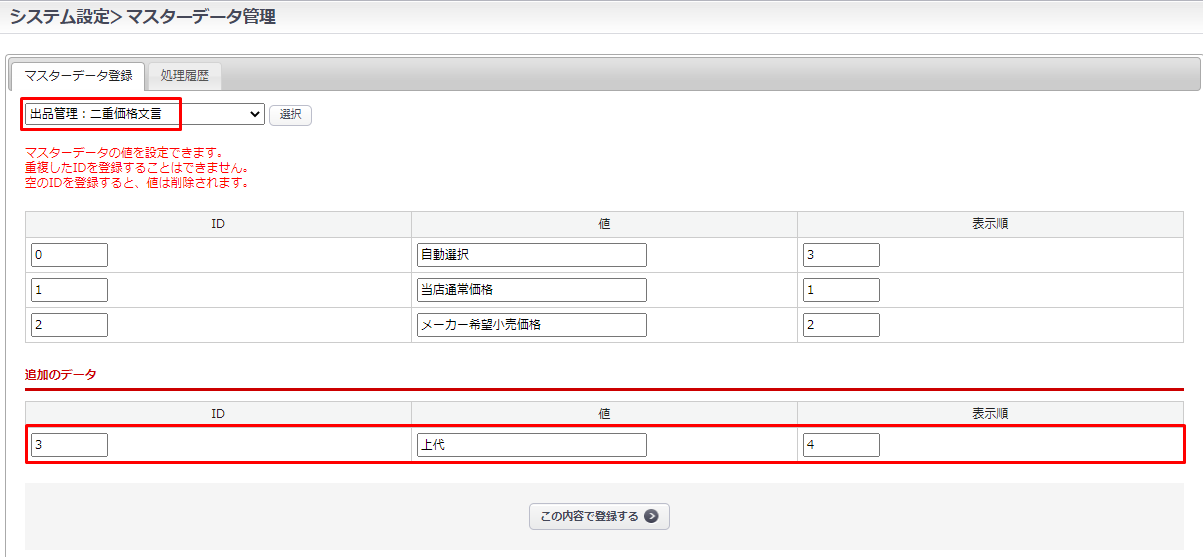Open the マスターデータ登録 tab
The width and height of the screenshot is (1203, 557).
point(78,76)
